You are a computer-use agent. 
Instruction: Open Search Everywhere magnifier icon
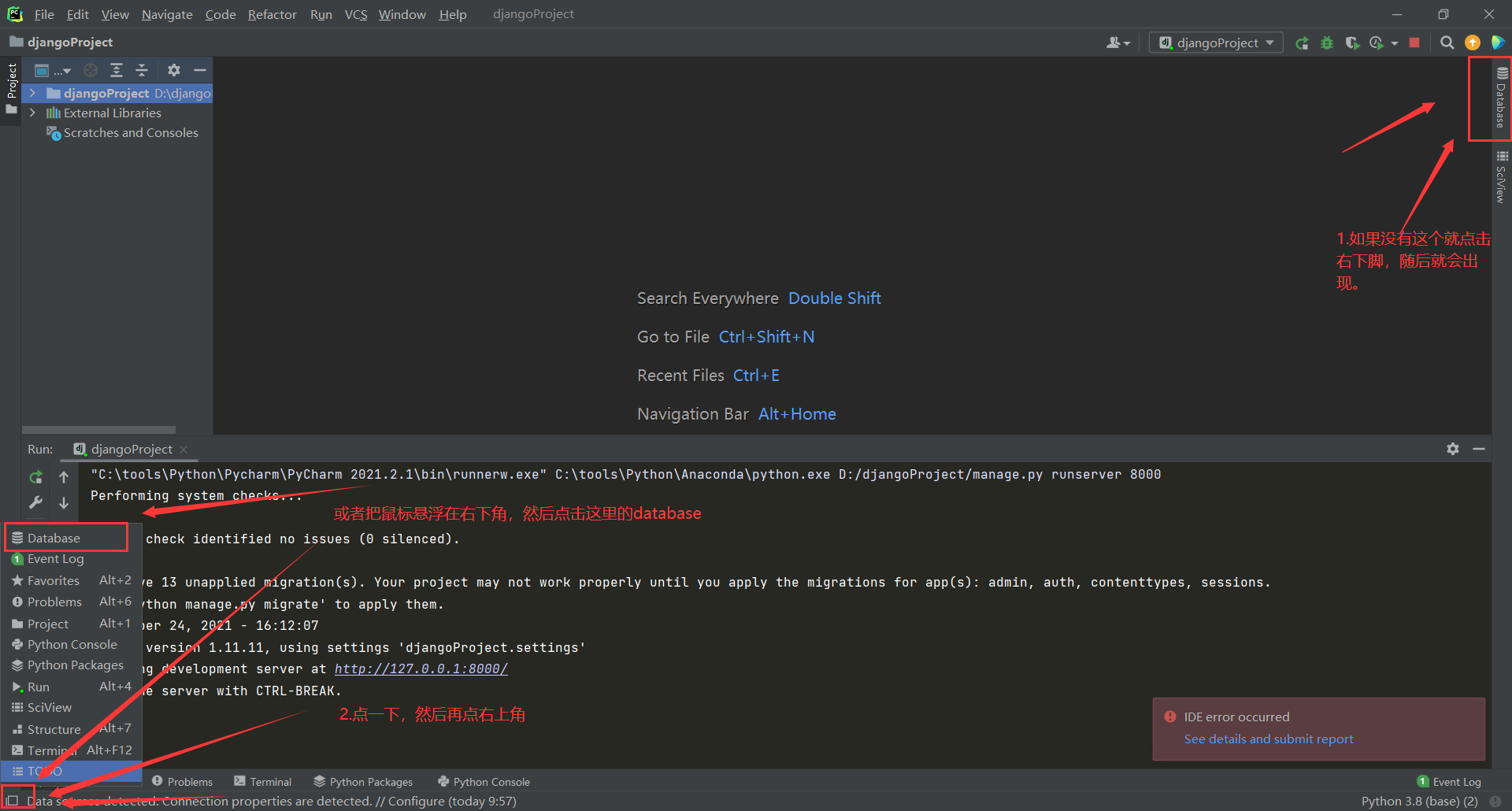click(1447, 43)
